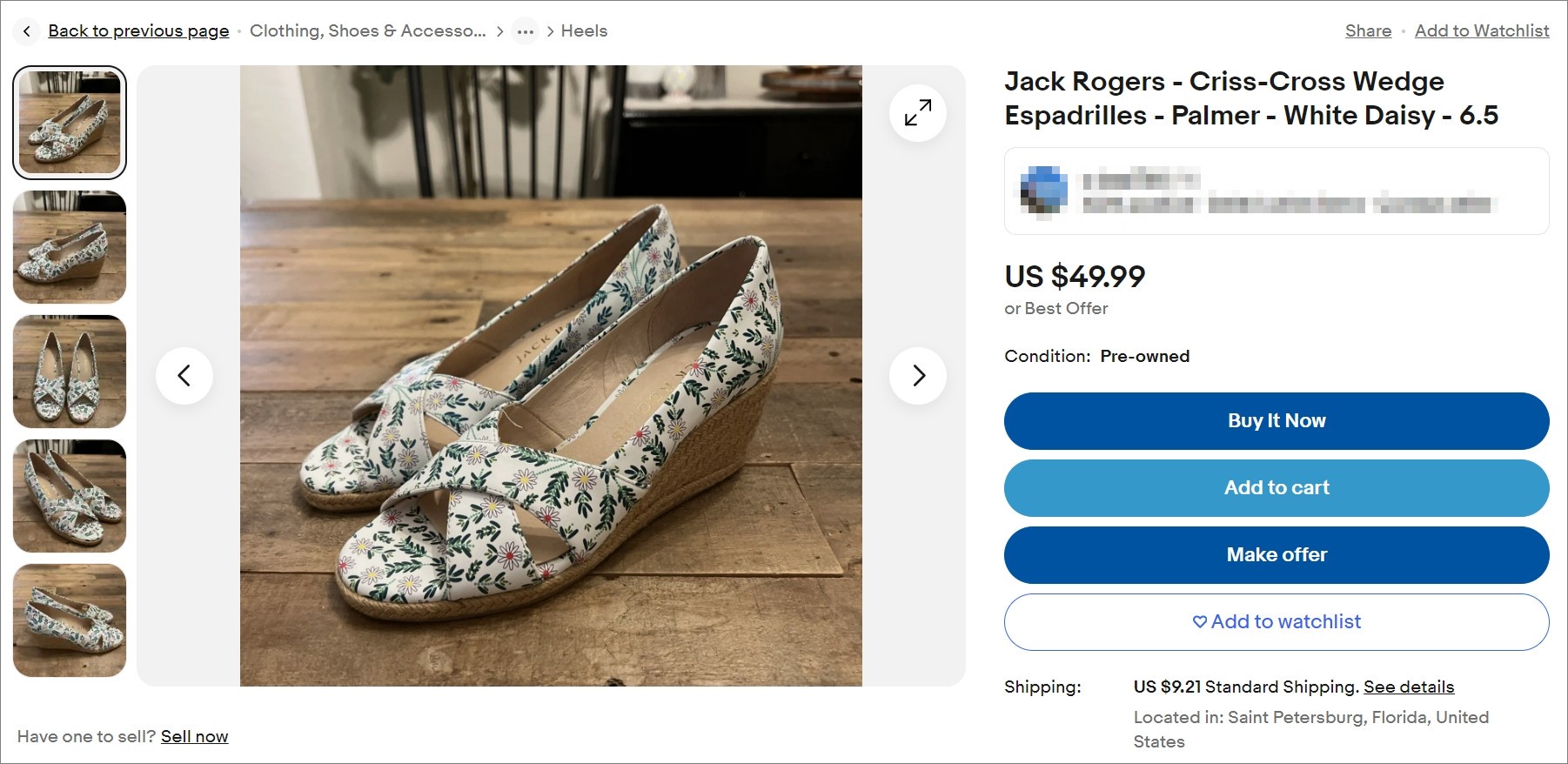This screenshot has width=1568, height=764.
Task: Click the next image arrow on photo
Action: pos(918,375)
